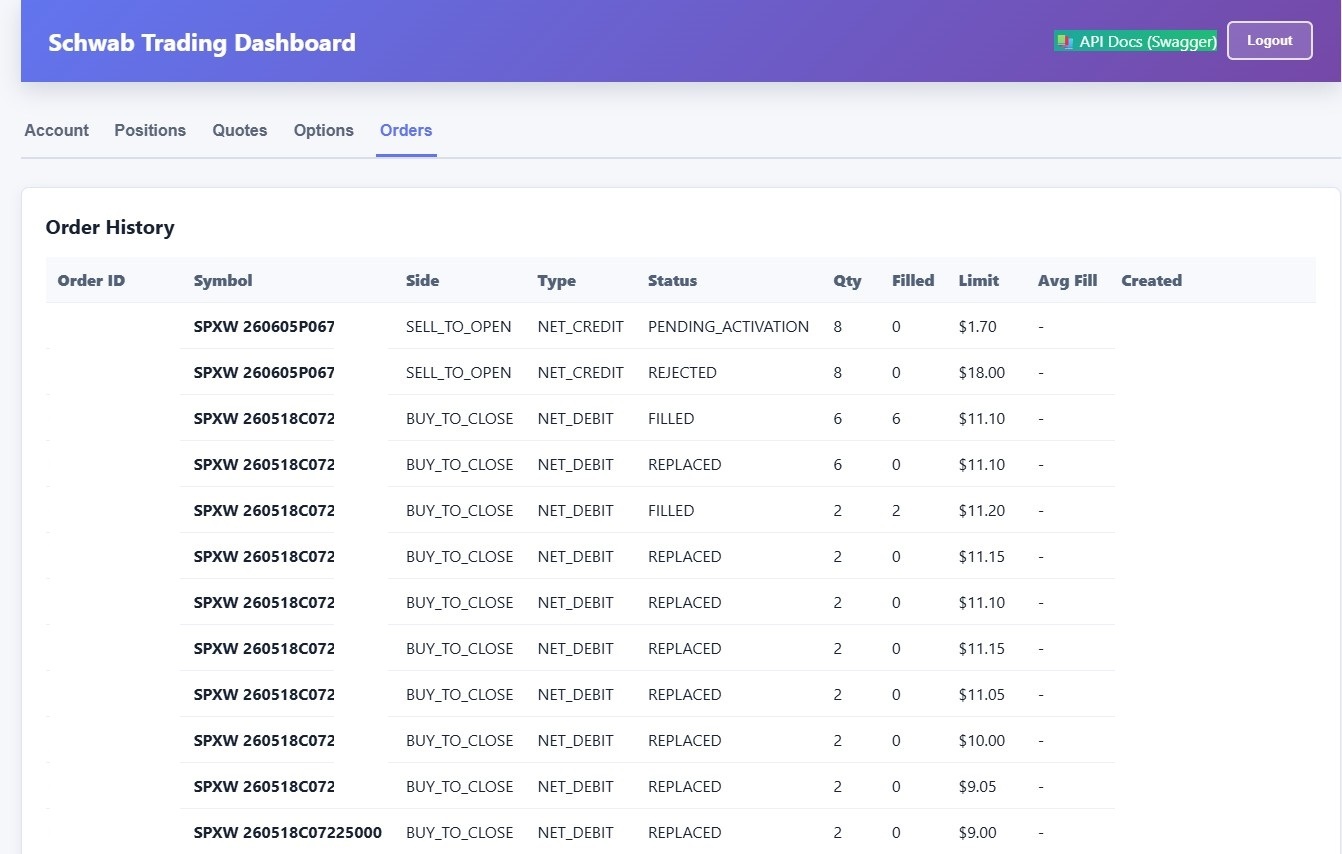The width and height of the screenshot is (1342, 854).
Task: Click NET_DEBIT in the $11.20 row
Action: coord(575,511)
